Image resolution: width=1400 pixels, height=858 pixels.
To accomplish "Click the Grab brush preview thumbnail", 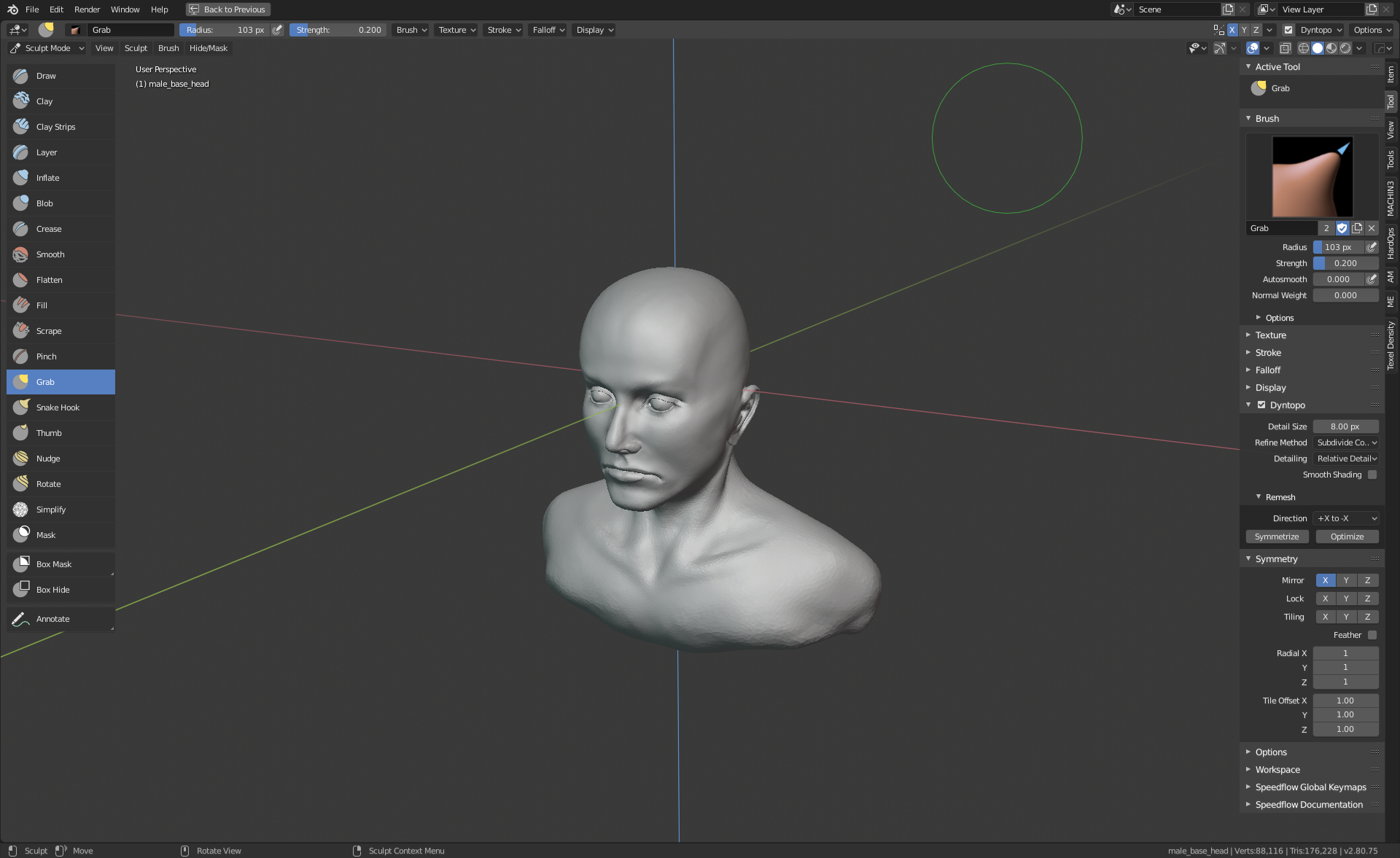I will point(1312,177).
